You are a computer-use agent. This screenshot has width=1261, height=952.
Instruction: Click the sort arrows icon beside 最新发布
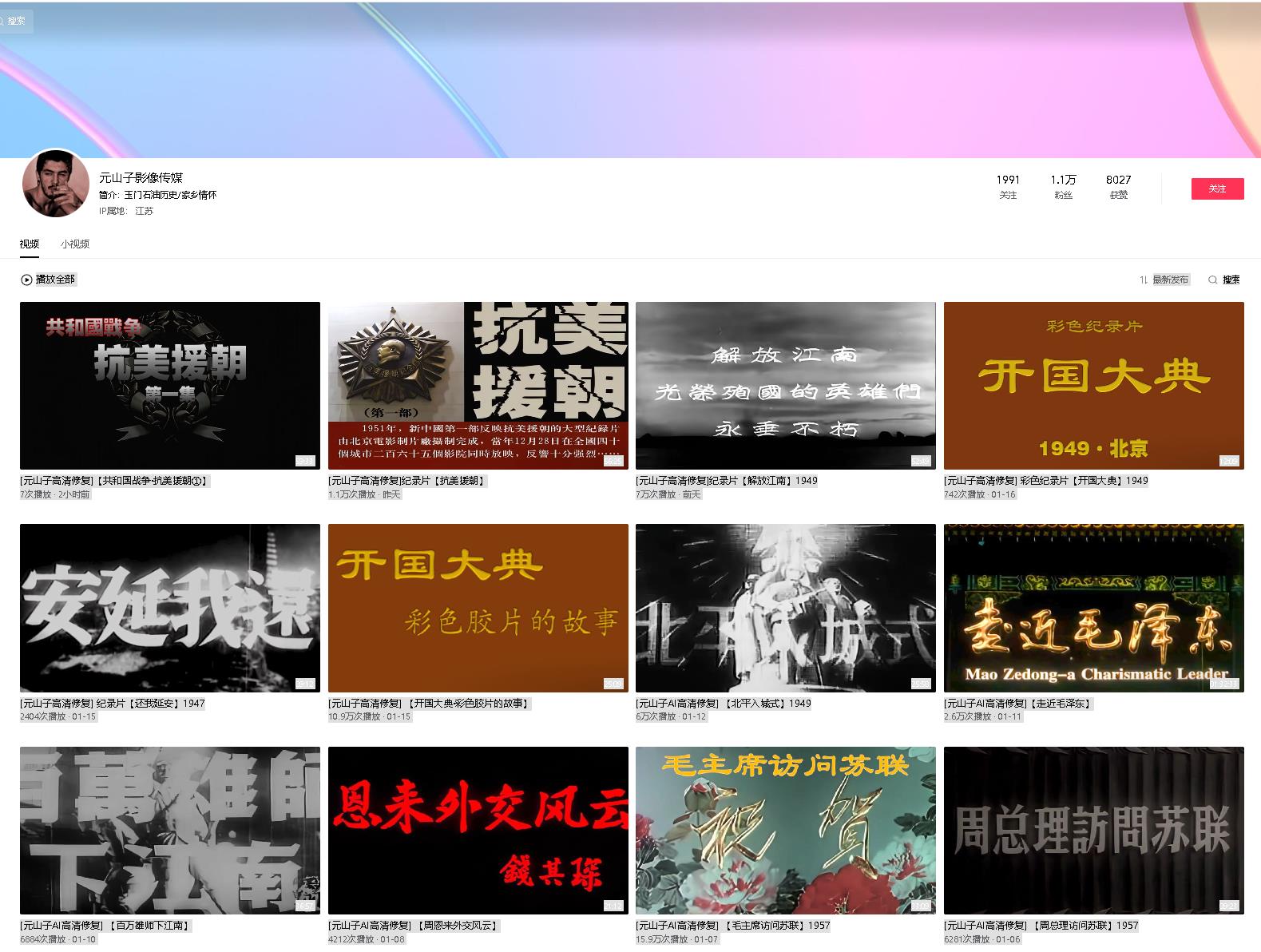1144,280
